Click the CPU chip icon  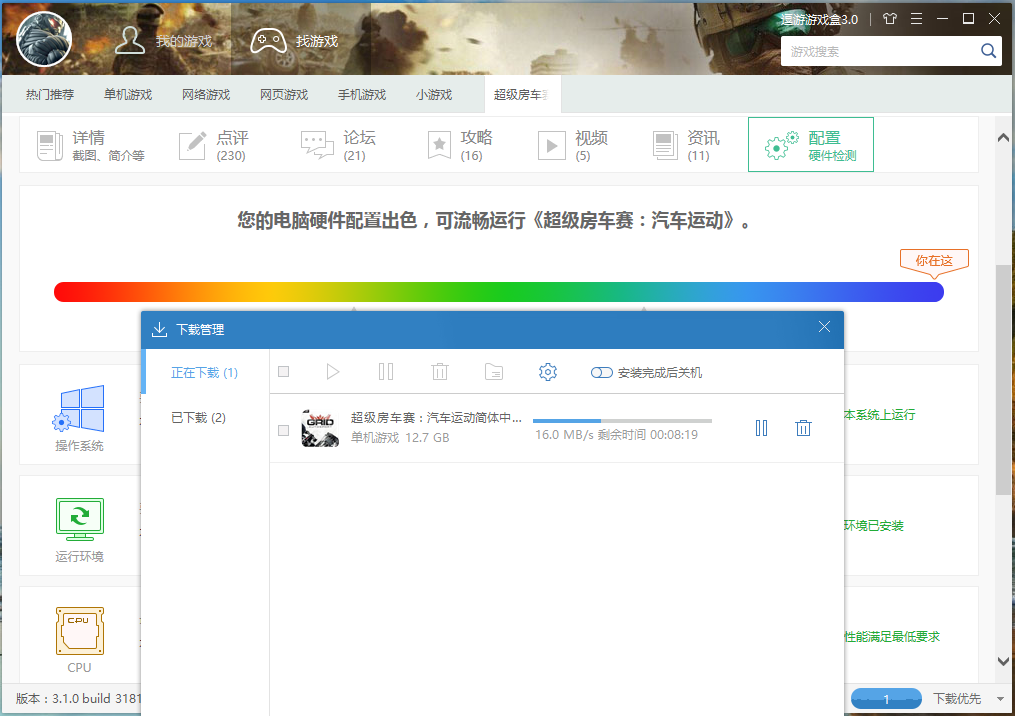pyautogui.click(x=80, y=631)
